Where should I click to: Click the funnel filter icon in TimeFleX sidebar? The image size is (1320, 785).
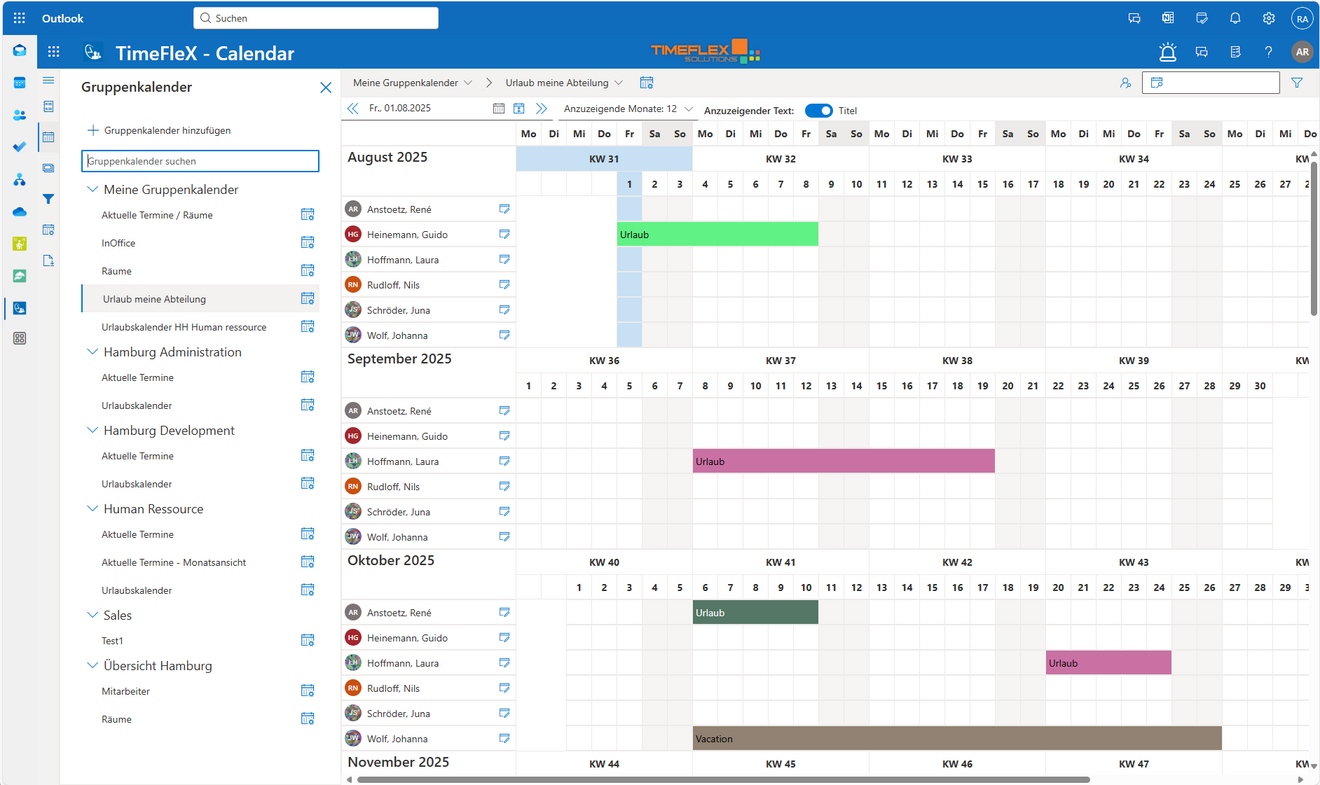click(x=48, y=199)
